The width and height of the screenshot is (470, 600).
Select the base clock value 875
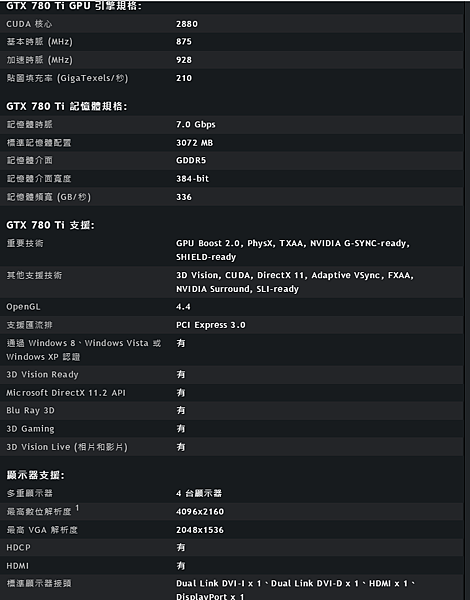pyautogui.click(x=184, y=42)
